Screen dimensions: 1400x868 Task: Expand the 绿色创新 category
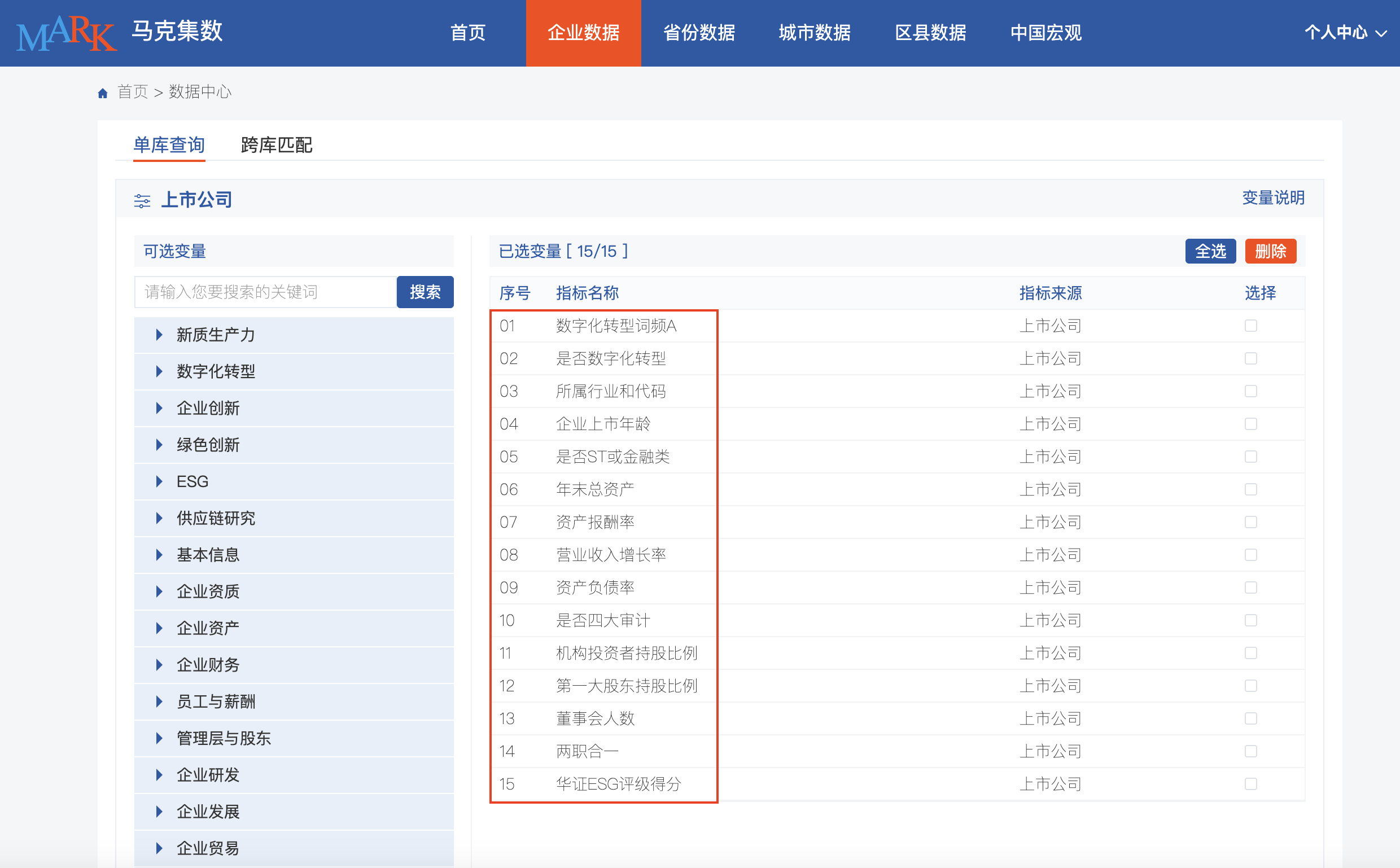click(x=294, y=445)
